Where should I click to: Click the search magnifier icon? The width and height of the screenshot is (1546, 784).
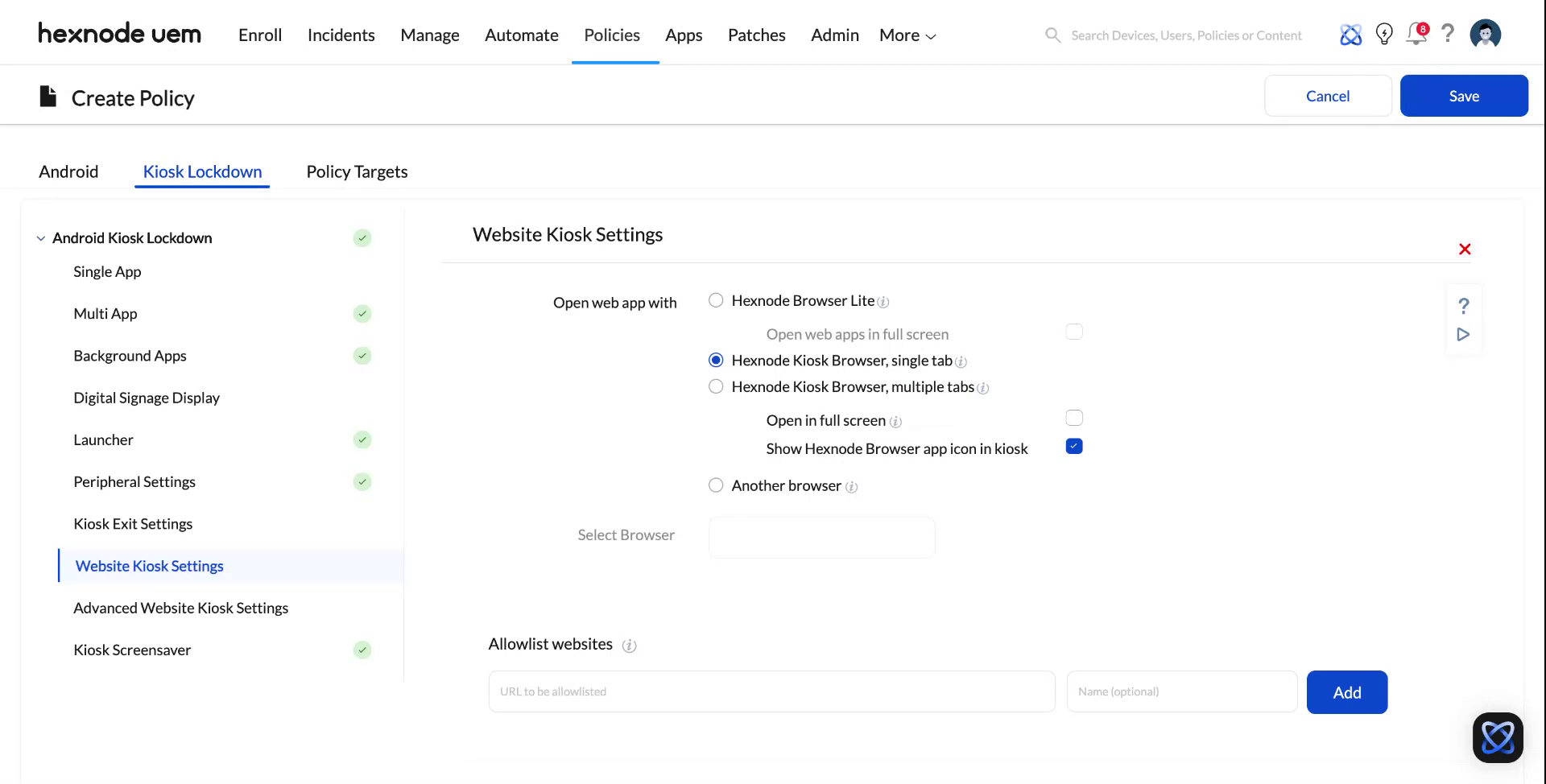pyautogui.click(x=1052, y=35)
